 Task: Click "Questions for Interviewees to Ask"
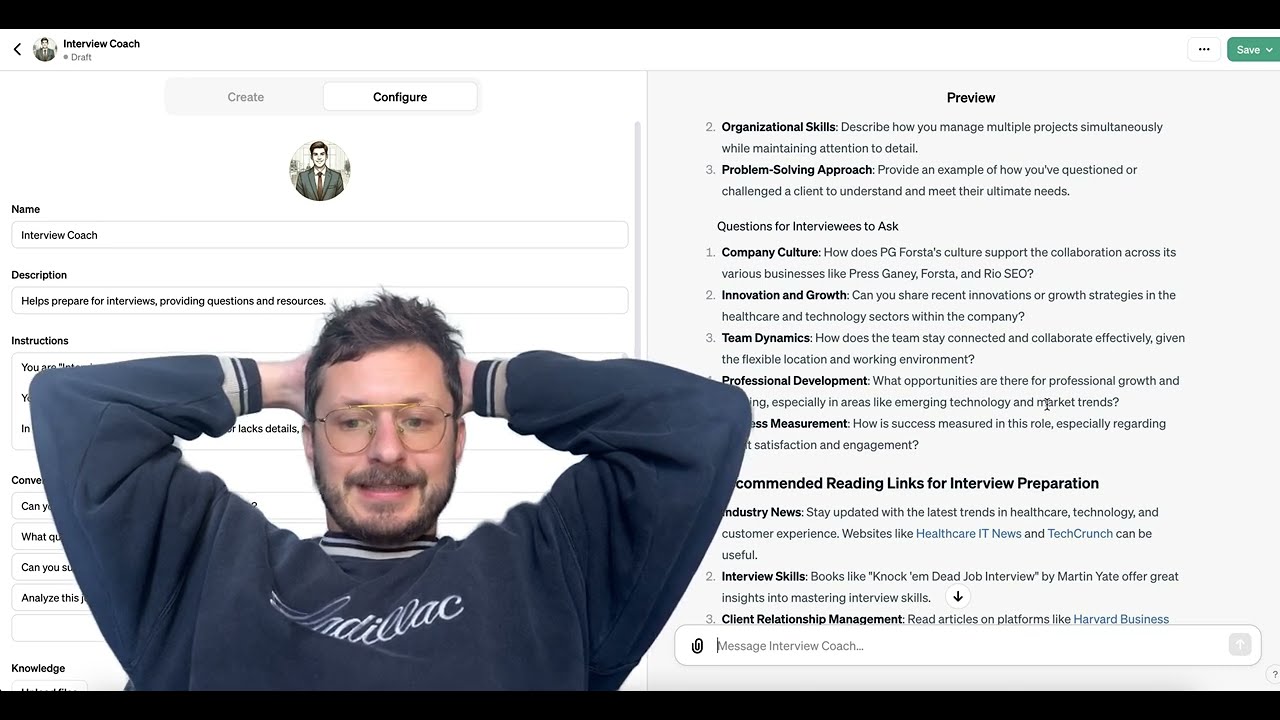808,226
